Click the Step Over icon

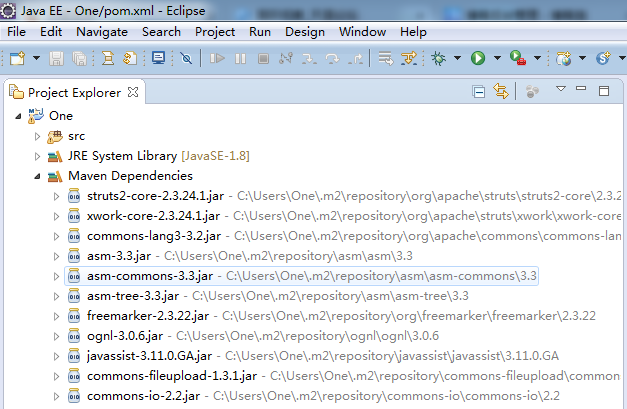coord(332,59)
